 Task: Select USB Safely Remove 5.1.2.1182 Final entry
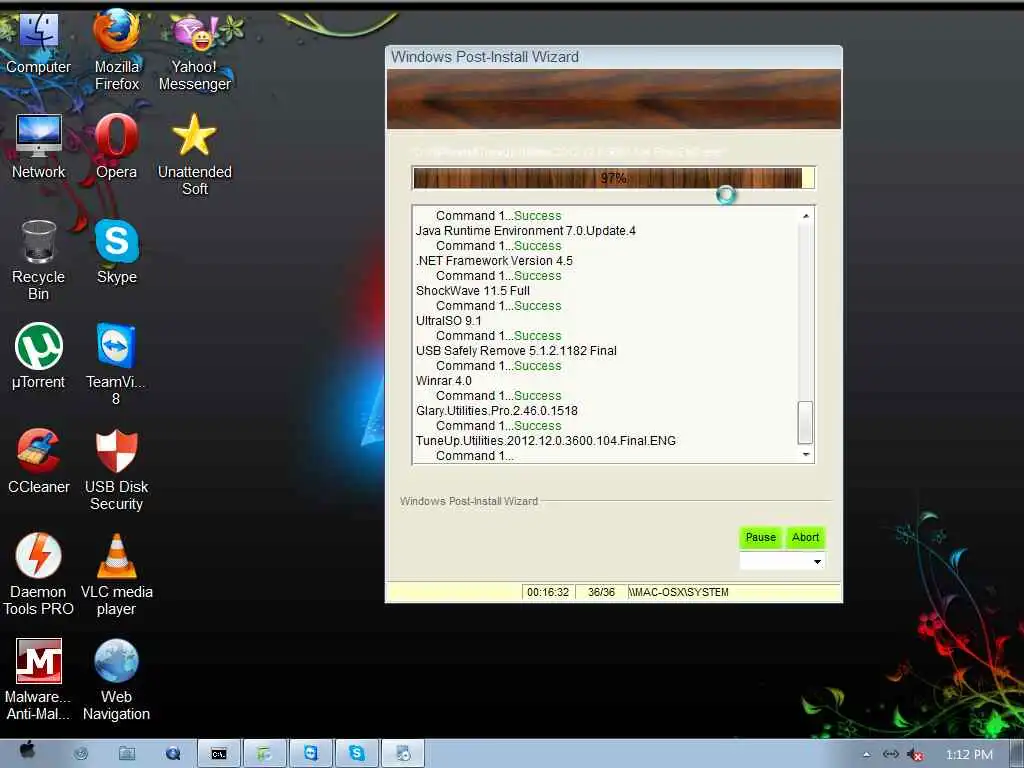pos(516,351)
